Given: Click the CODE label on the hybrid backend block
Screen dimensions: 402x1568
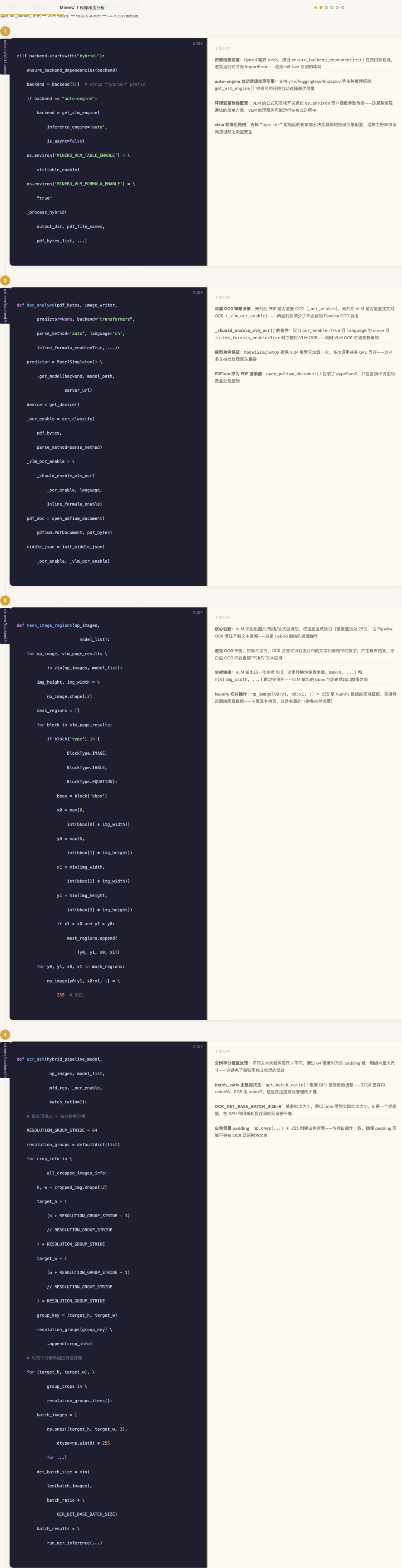Looking at the screenshot, I should pyautogui.click(x=198, y=43).
